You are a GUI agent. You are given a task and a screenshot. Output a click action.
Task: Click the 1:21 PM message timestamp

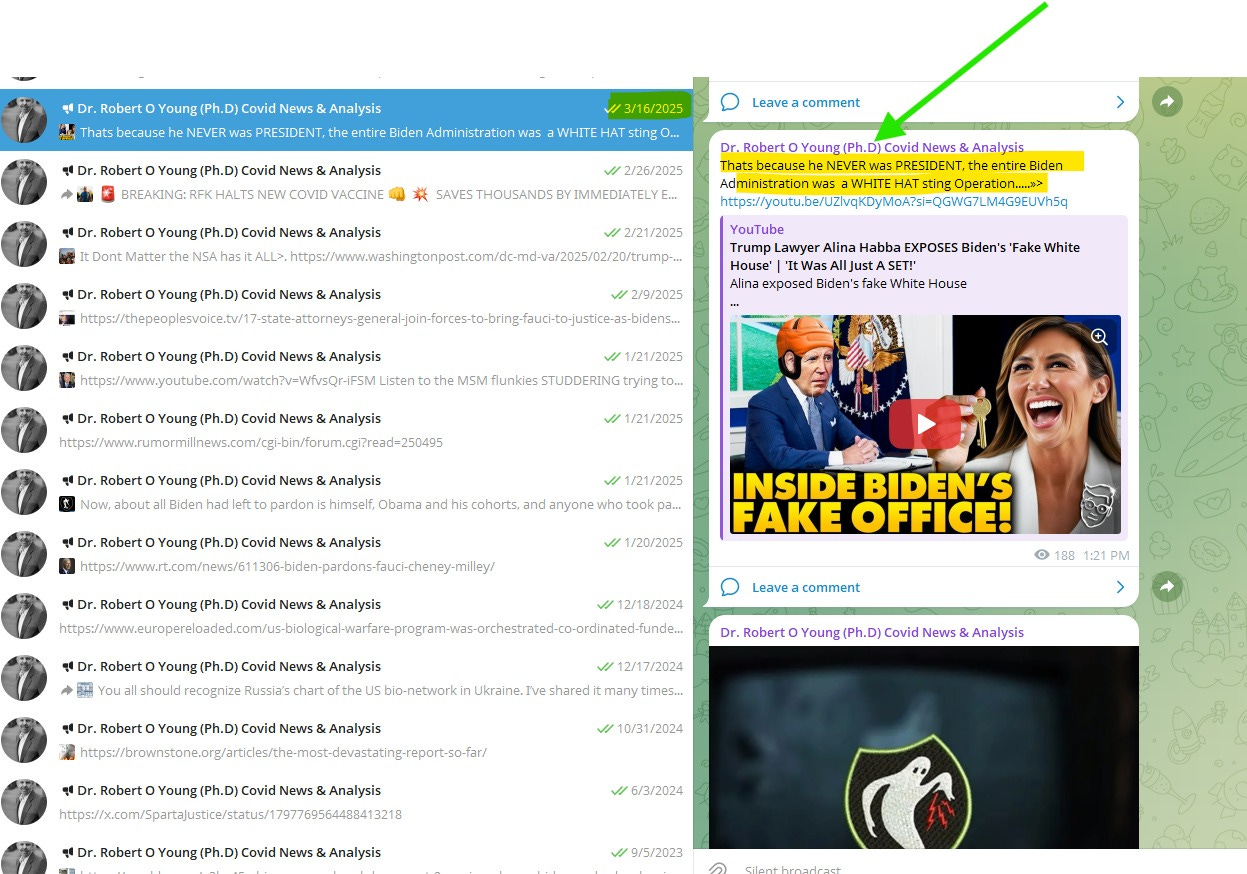click(x=1106, y=555)
